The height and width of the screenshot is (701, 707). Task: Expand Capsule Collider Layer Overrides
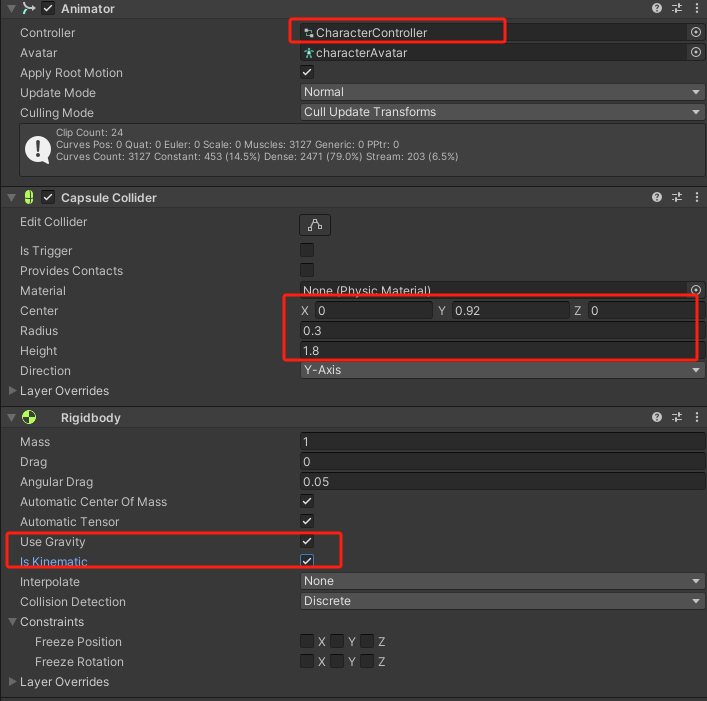coord(12,390)
